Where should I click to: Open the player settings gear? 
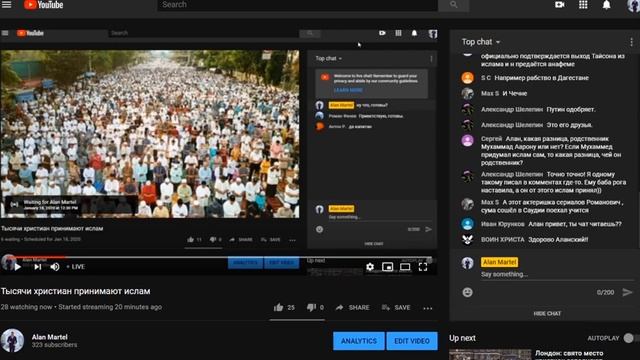pyautogui.click(x=370, y=267)
